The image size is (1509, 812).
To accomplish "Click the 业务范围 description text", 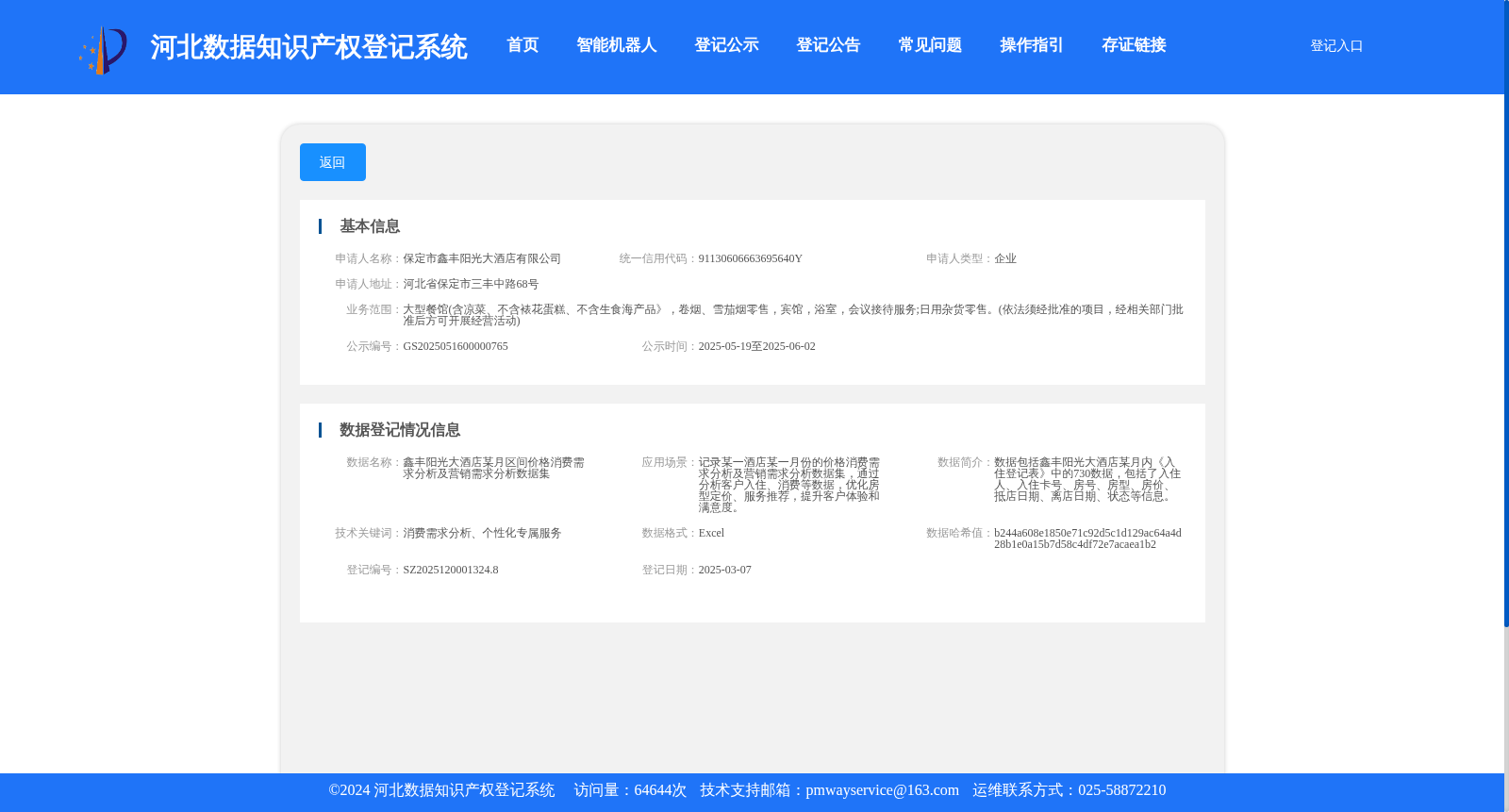I will pyautogui.click(x=792, y=315).
